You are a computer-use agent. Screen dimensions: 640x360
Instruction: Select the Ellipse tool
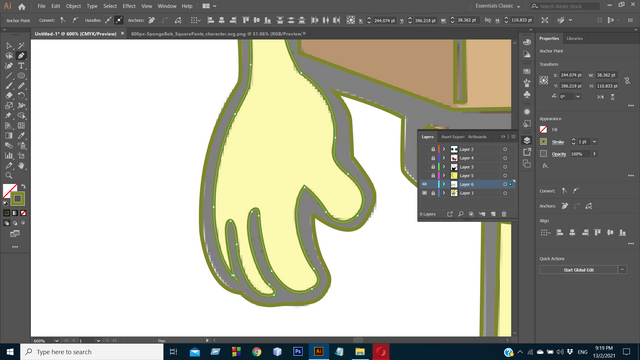click(21, 76)
